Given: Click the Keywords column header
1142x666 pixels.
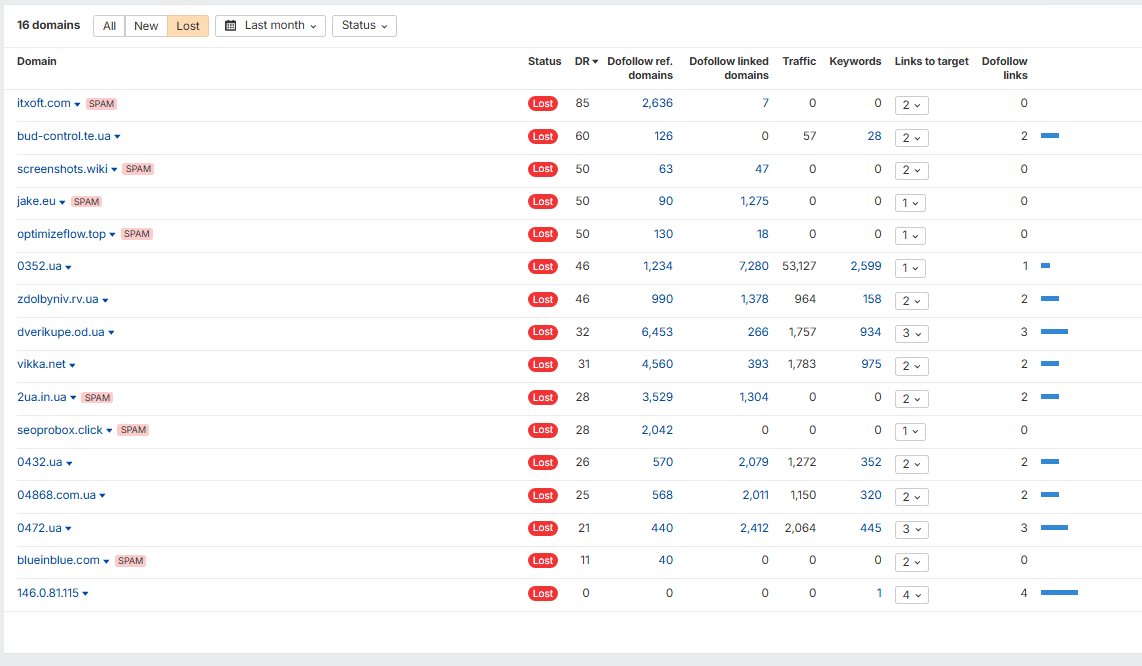Looking at the screenshot, I should [x=855, y=61].
